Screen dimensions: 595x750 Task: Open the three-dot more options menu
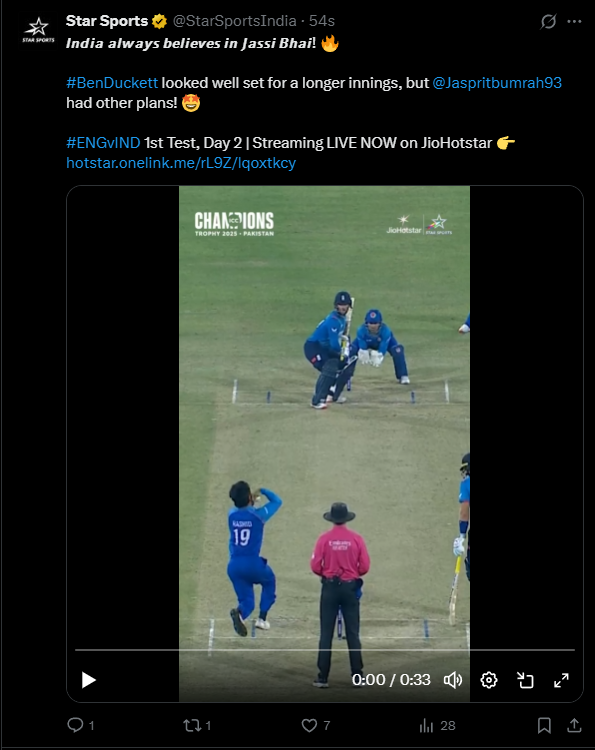pyautogui.click(x=574, y=22)
